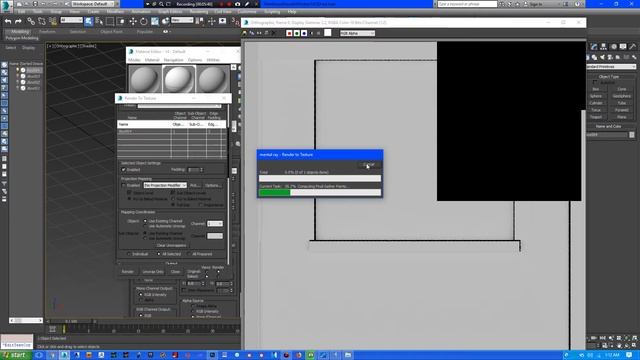
Task: Switch to the Modeling ribbon tab
Action: pyautogui.click(x=20, y=31)
